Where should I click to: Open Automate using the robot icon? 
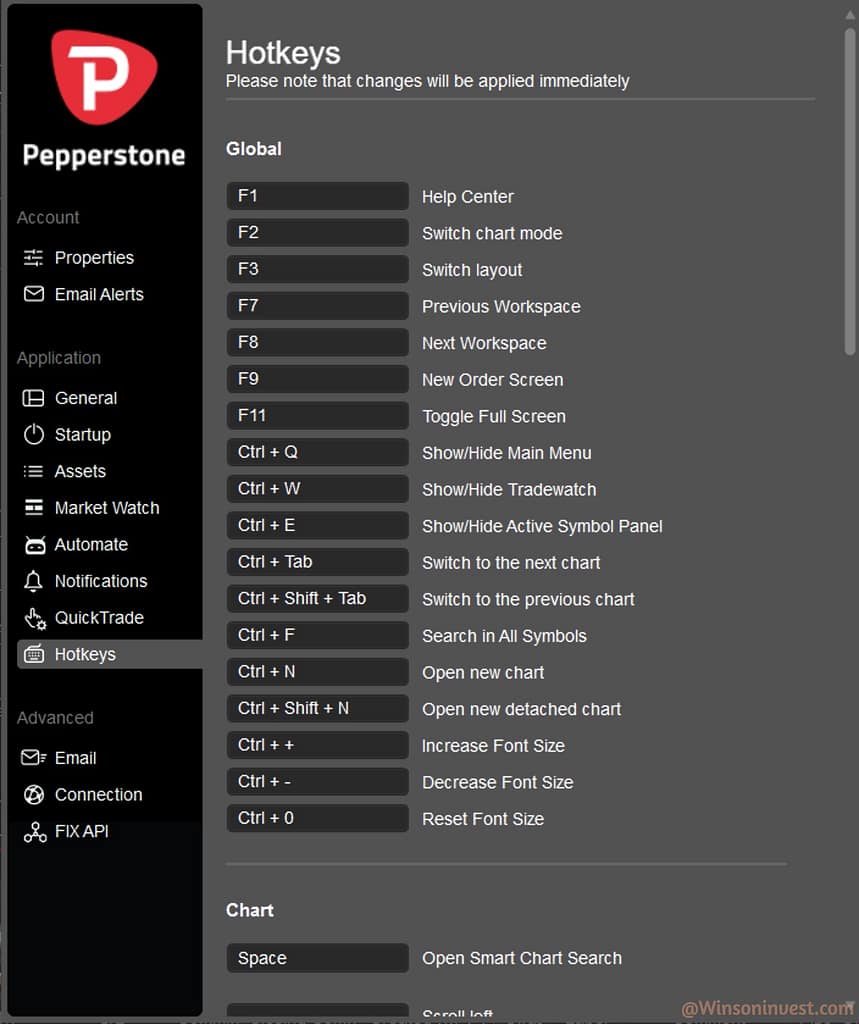pyautogui.click(x=35, y=545)
